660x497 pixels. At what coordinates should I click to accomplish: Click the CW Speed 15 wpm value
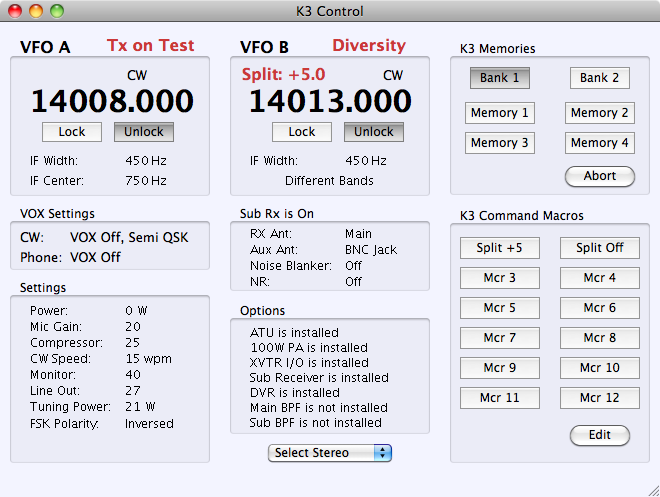pos(149,359)
